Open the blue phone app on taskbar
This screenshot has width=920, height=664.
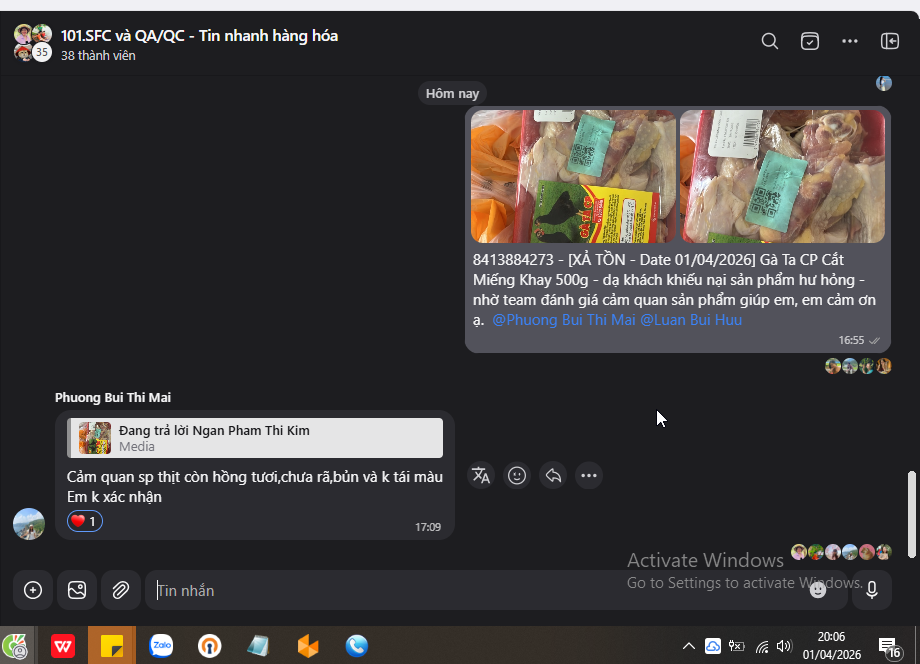356,646
